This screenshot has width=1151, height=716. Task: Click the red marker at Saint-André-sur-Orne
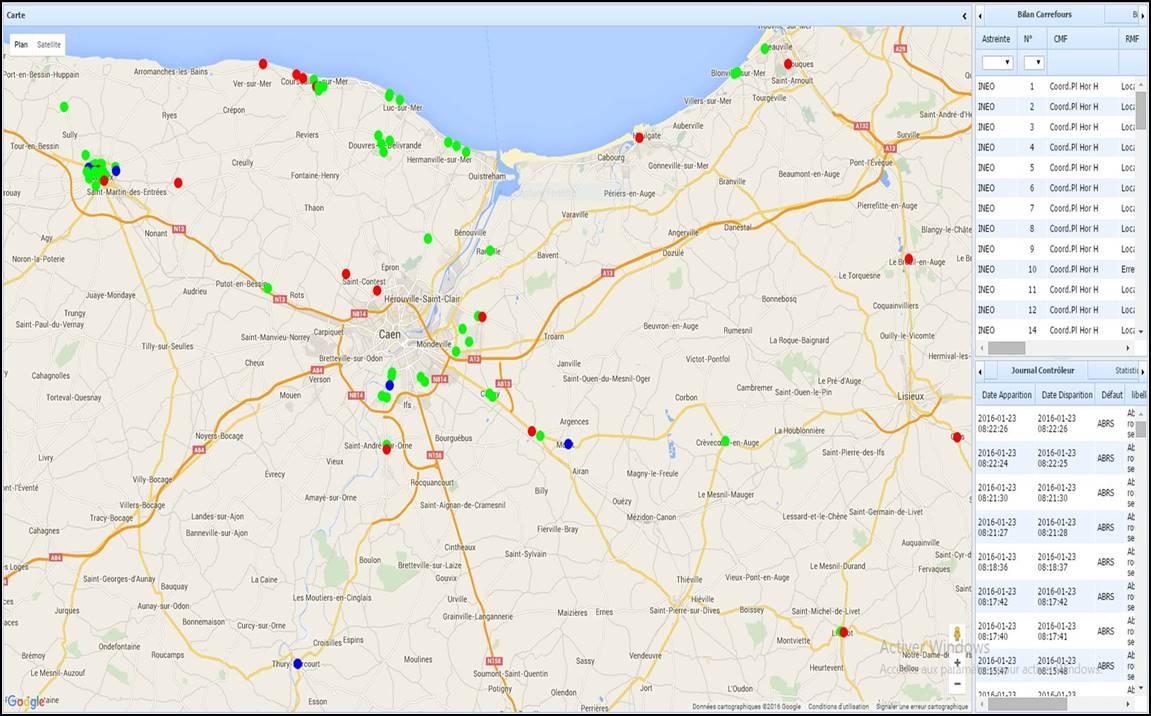(387, 449)
